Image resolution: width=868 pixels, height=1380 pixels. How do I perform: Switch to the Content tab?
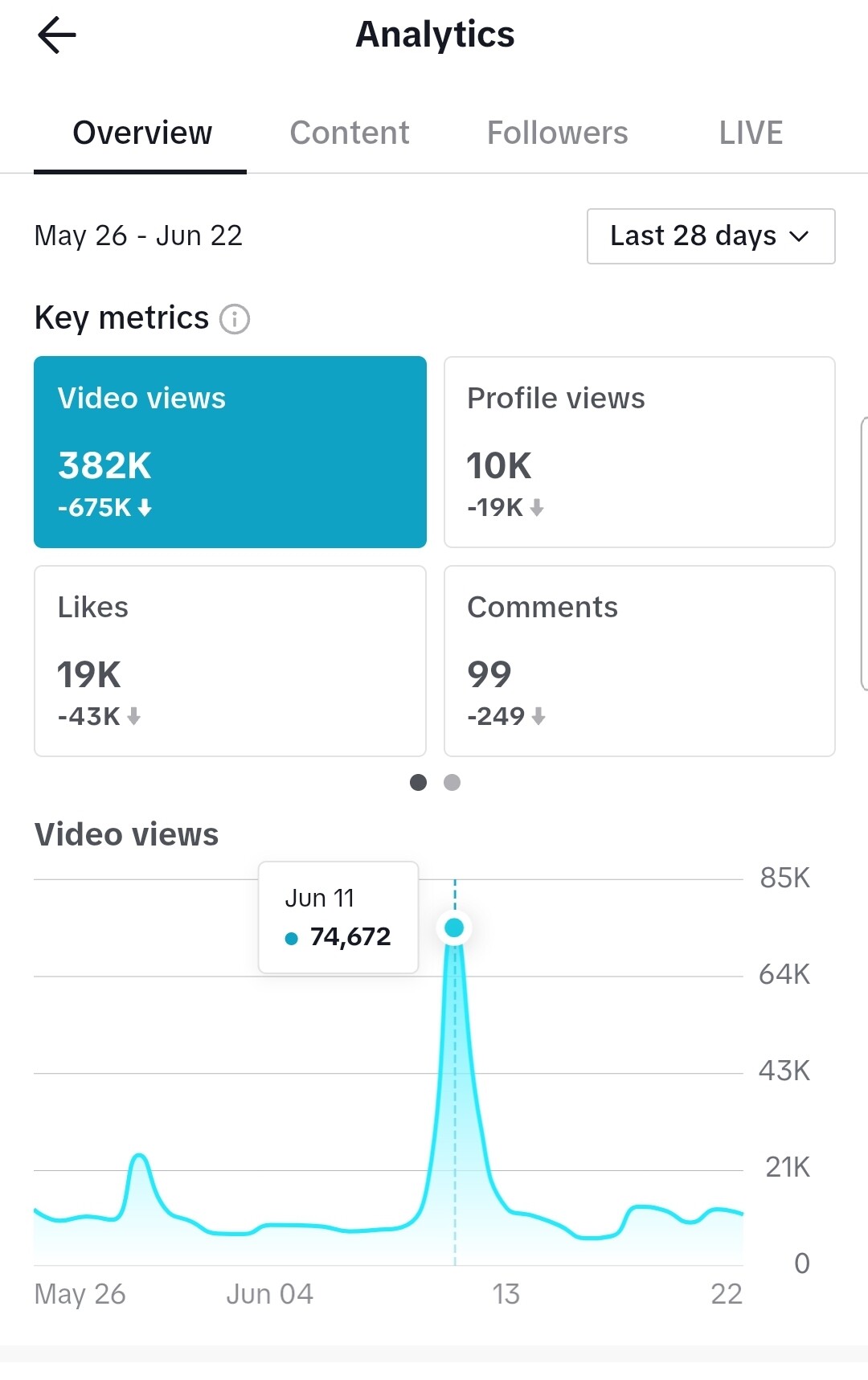click(350, 133)
